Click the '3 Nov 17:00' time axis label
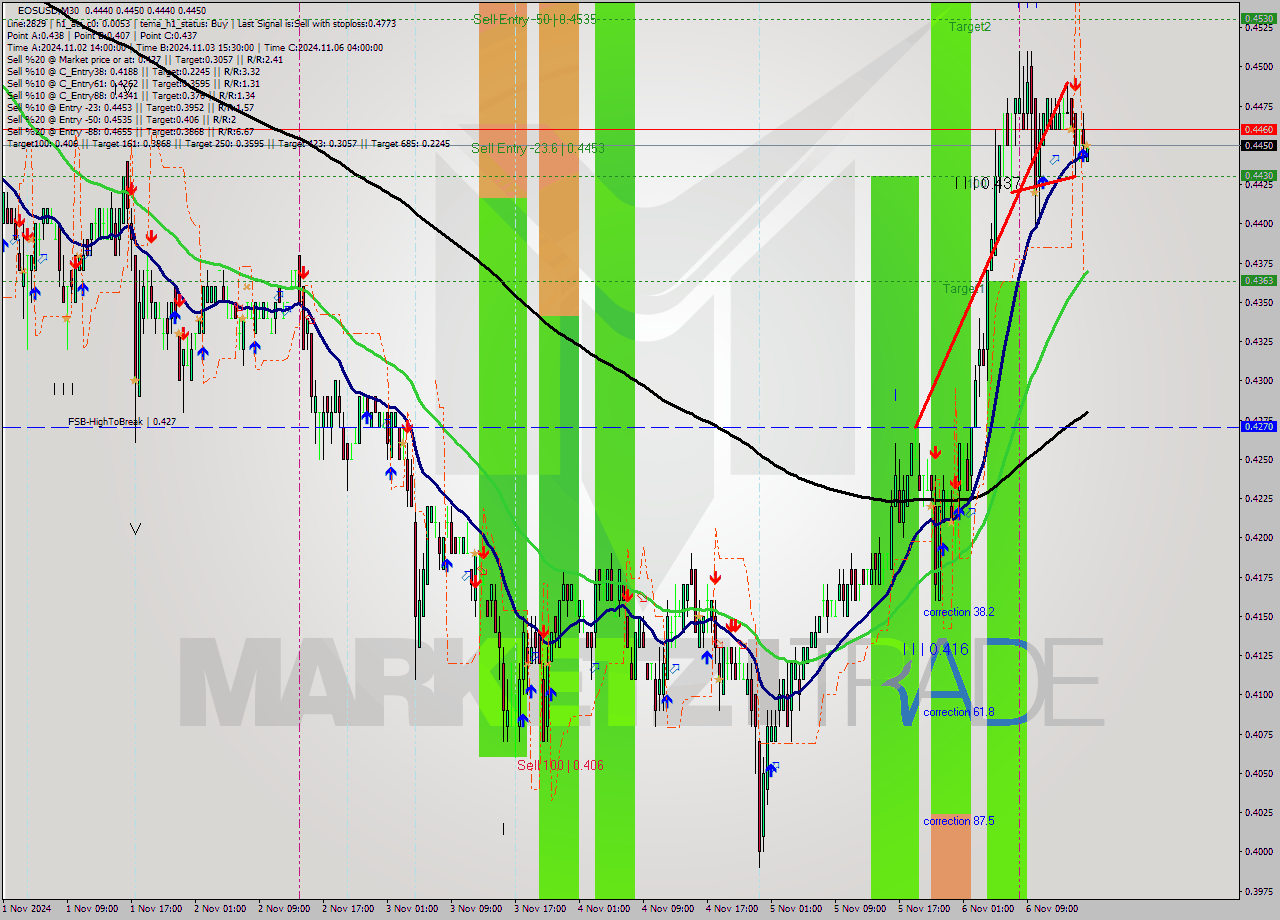 coord(540,909)
